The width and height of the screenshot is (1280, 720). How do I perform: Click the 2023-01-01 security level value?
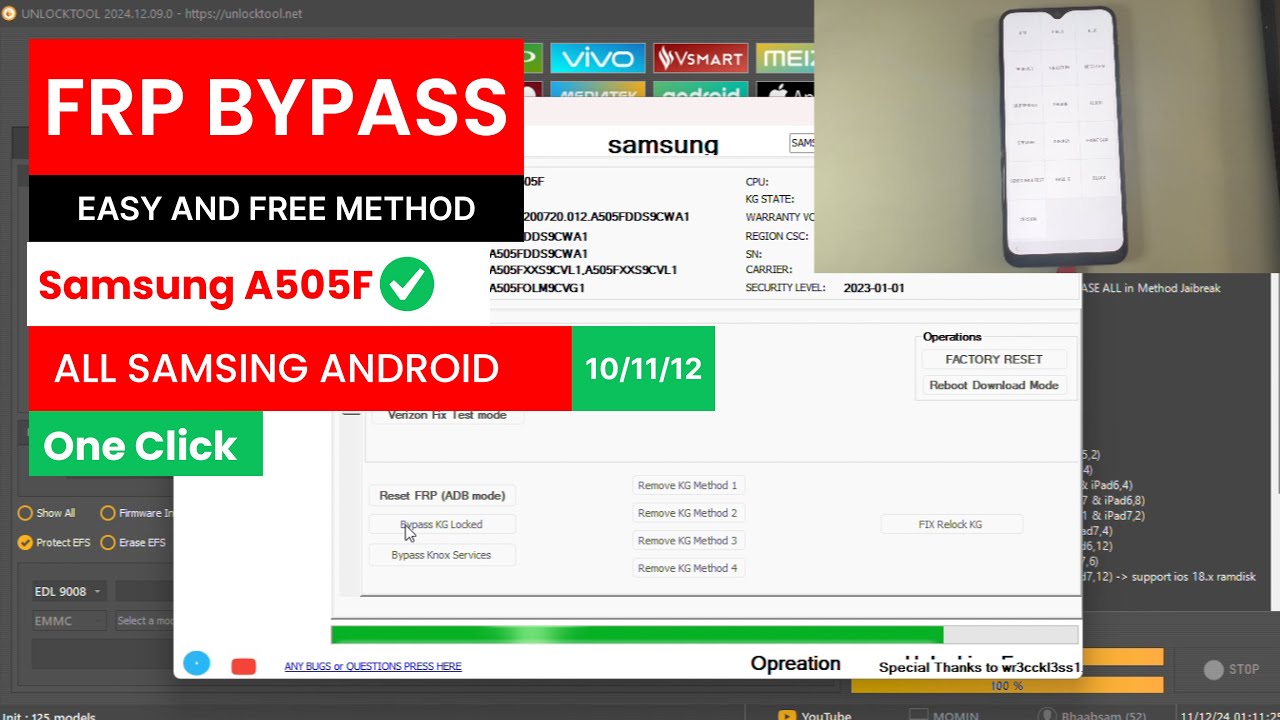874,288
